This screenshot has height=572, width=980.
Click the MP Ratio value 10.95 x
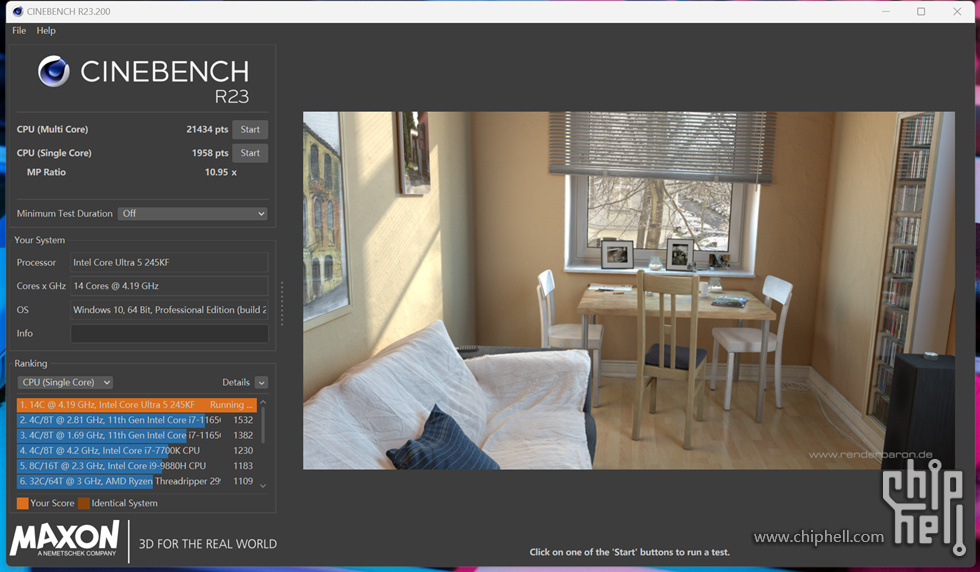pos(221,172)
